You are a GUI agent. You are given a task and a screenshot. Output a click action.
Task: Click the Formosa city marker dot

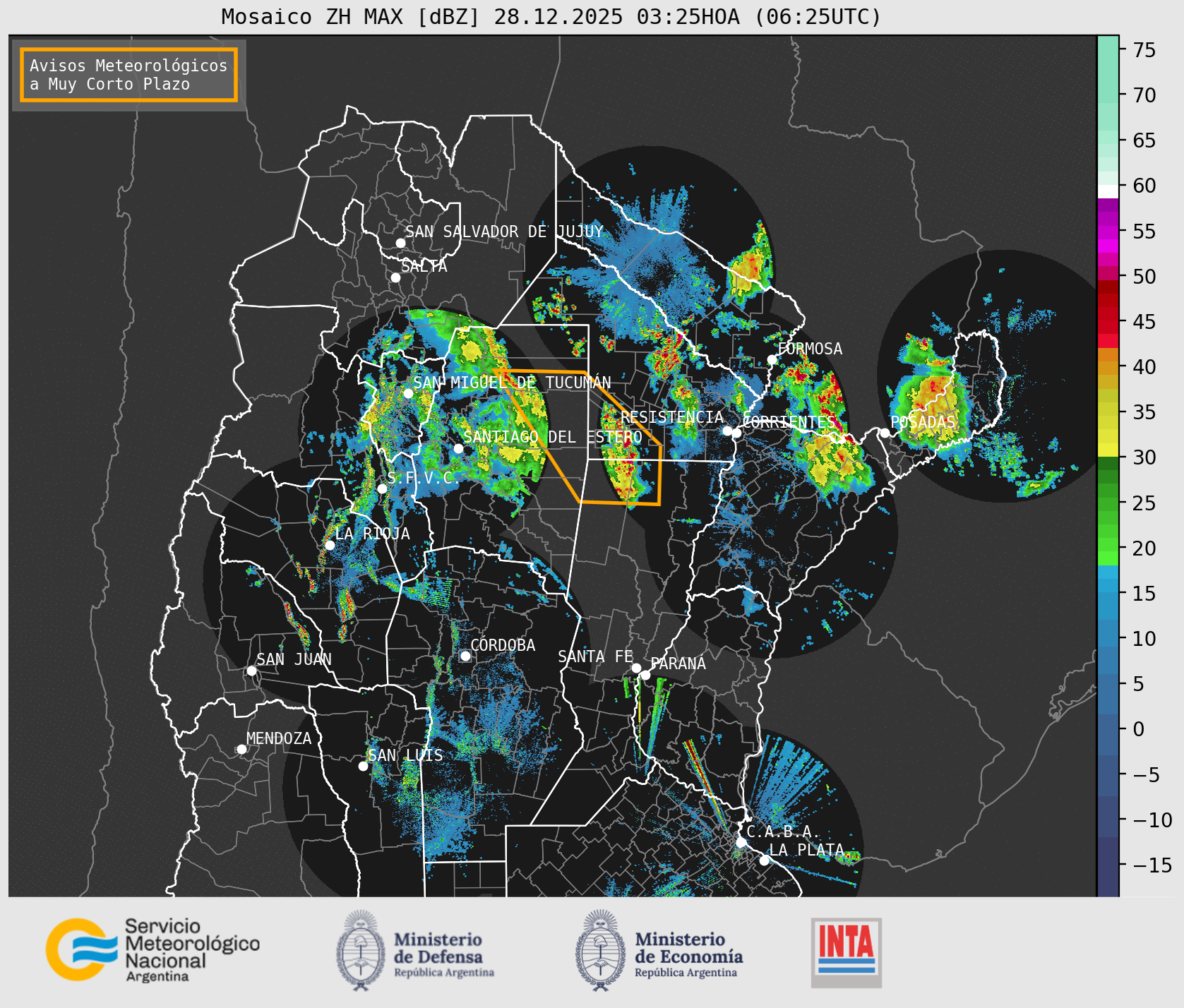coord(772,359)
